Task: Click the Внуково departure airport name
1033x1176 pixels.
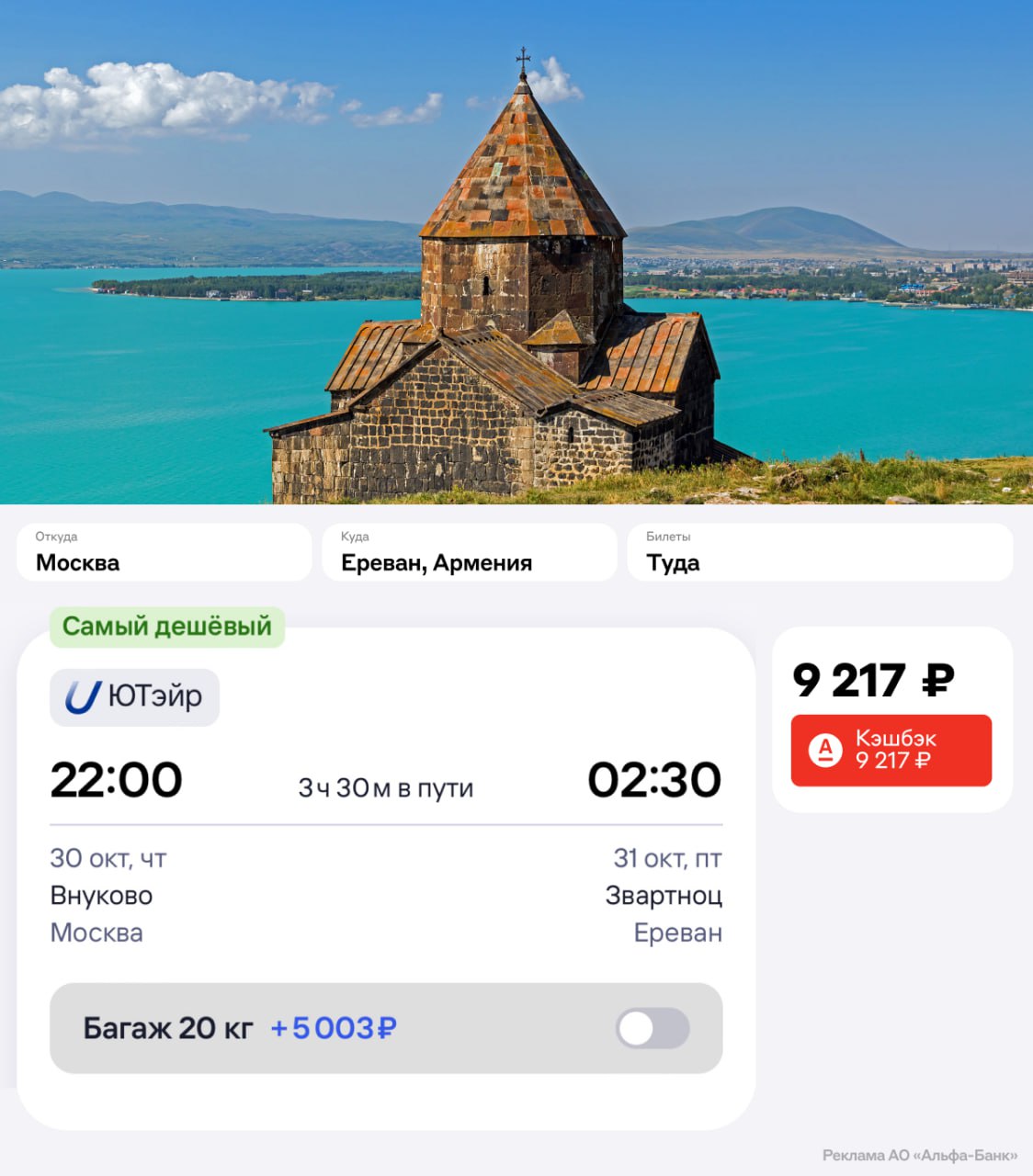Action: point(101,895)
